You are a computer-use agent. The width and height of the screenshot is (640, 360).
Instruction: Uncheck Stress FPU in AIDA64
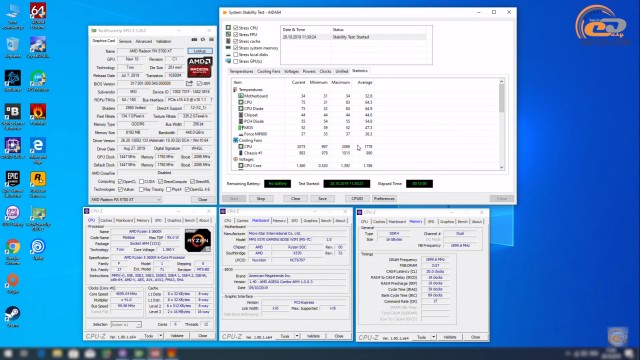tap(236, 35)
